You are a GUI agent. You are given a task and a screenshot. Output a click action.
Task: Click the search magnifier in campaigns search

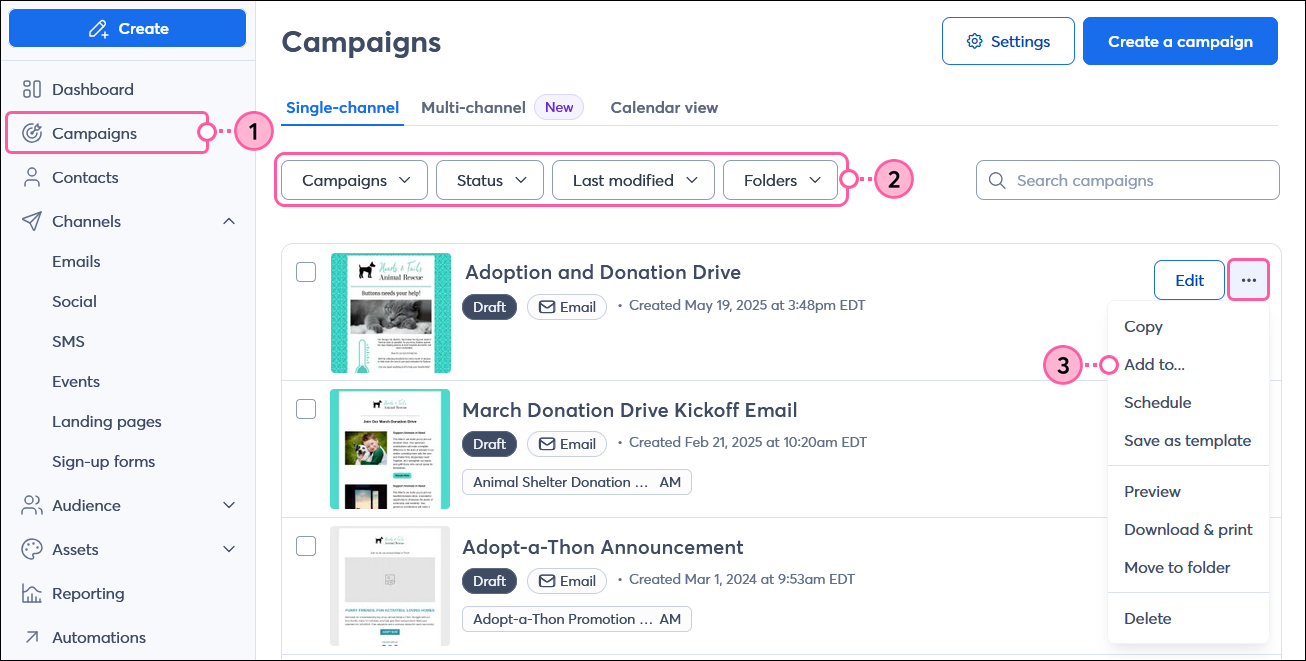click(996, 180)
